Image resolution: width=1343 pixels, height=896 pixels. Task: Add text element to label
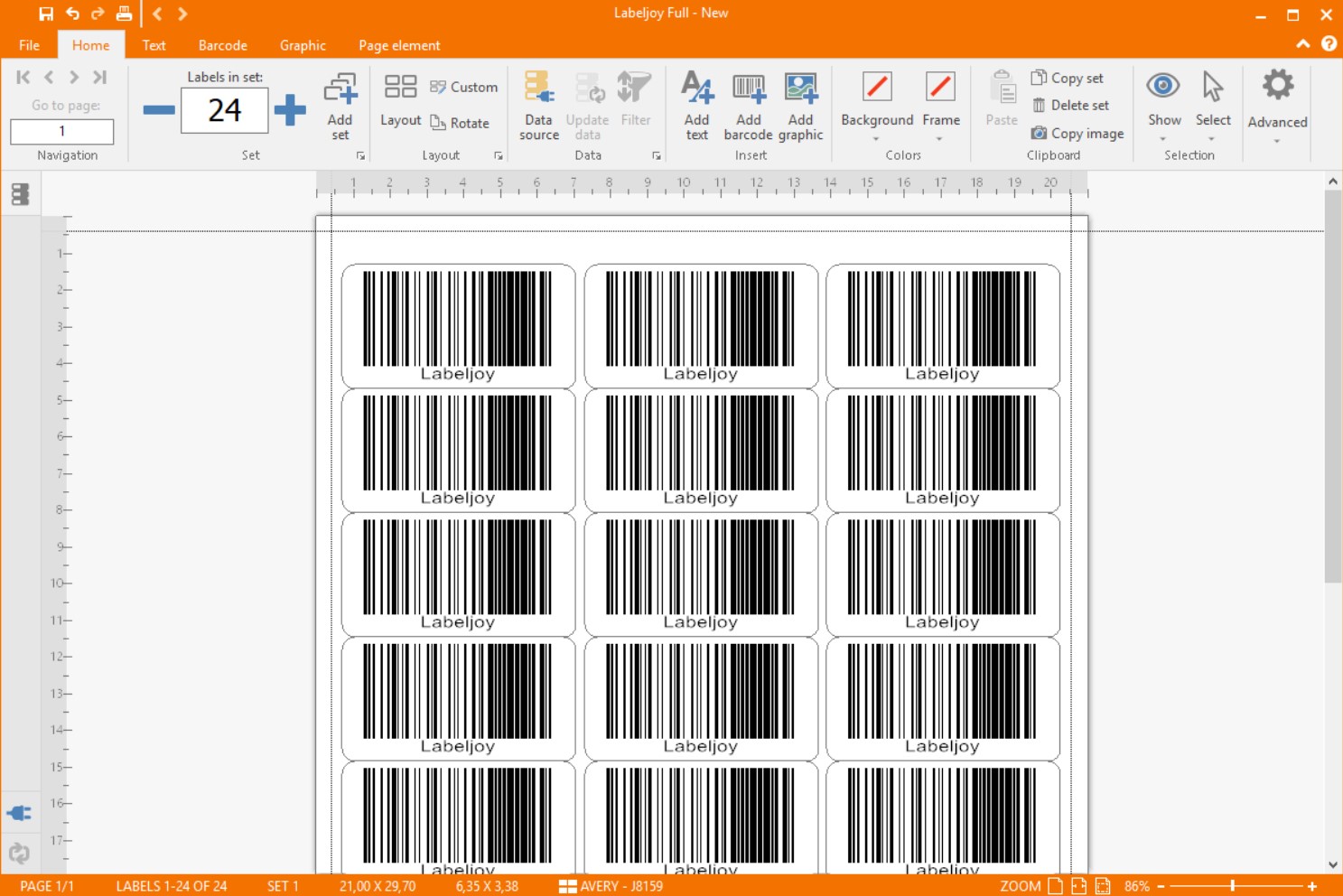pos(696,107)
